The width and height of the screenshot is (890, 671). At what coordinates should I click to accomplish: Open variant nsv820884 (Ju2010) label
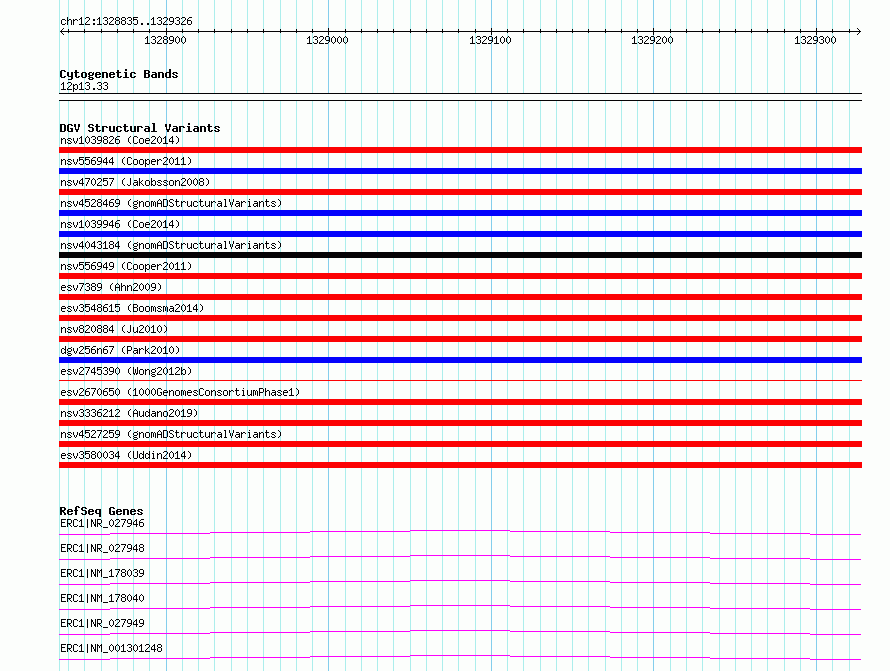114,329
